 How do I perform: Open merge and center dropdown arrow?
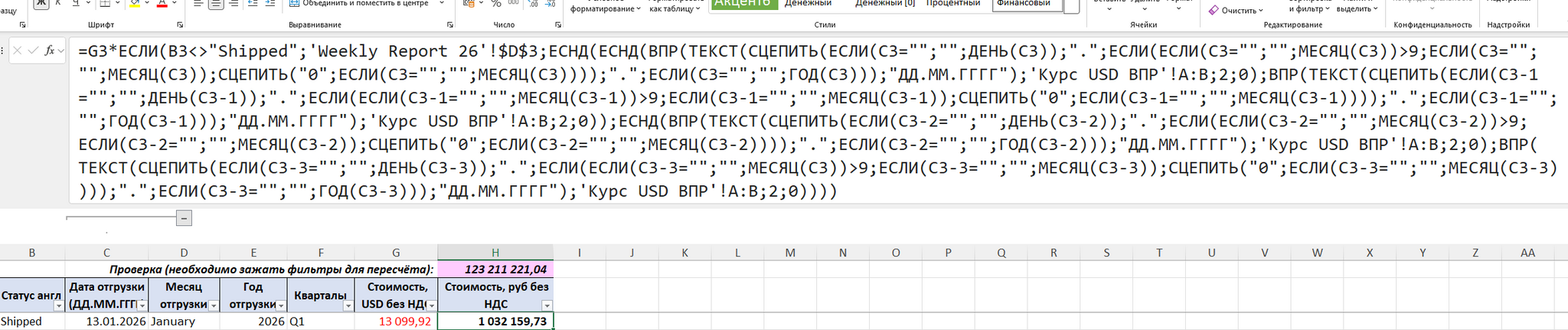click(442, 3)
